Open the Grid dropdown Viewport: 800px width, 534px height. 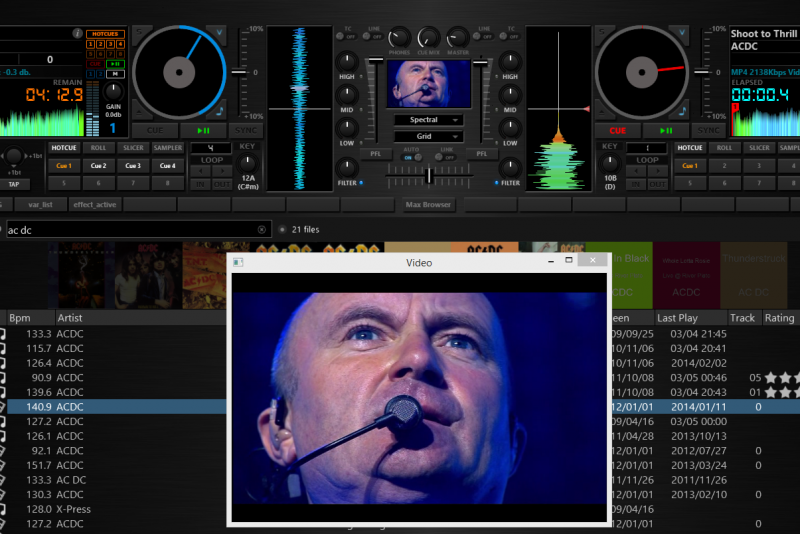[x=428, y=136]
